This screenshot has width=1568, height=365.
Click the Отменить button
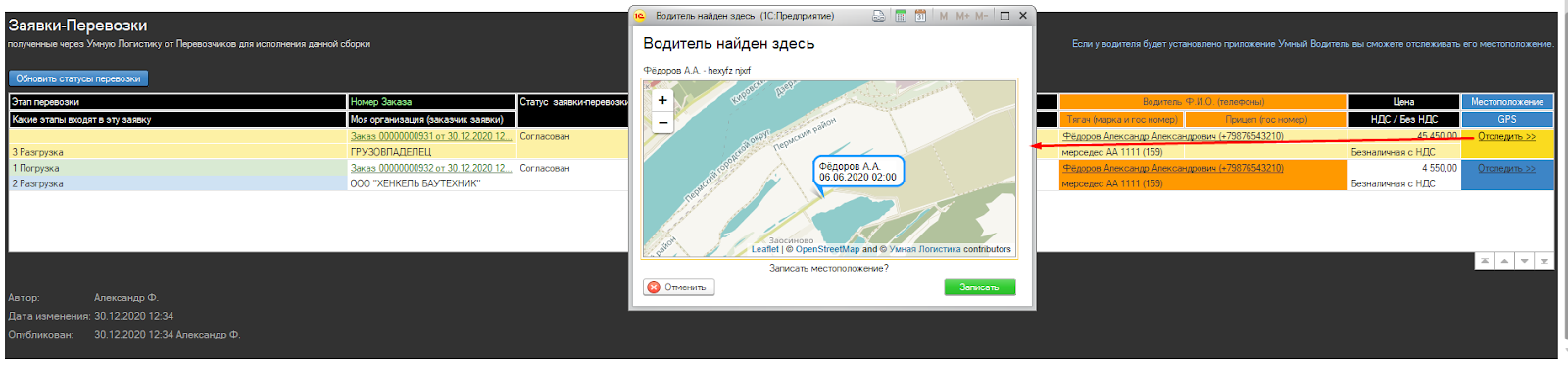coord(678,287)
